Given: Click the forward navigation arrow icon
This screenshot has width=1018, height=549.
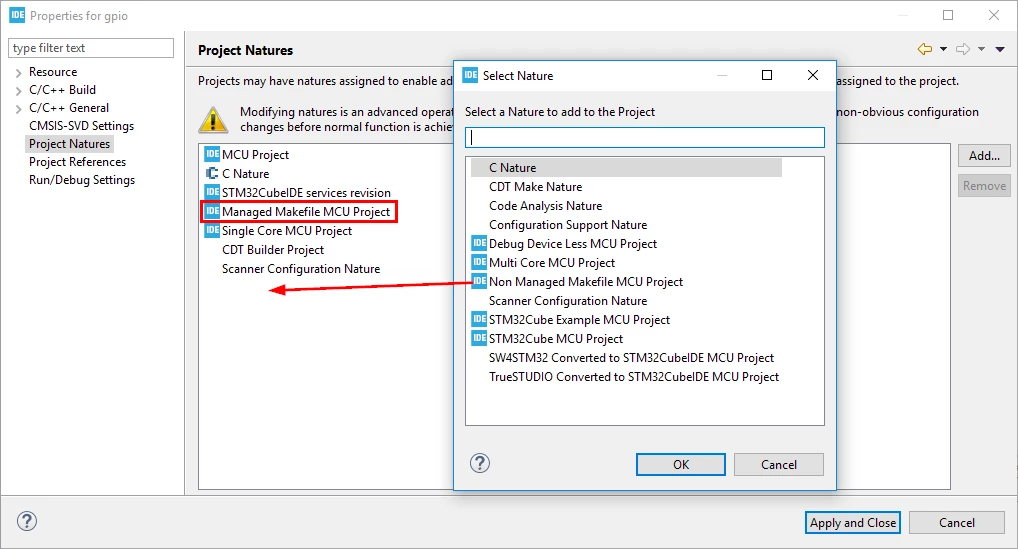Looking at the screenshot, I should (x=963, y=49).
